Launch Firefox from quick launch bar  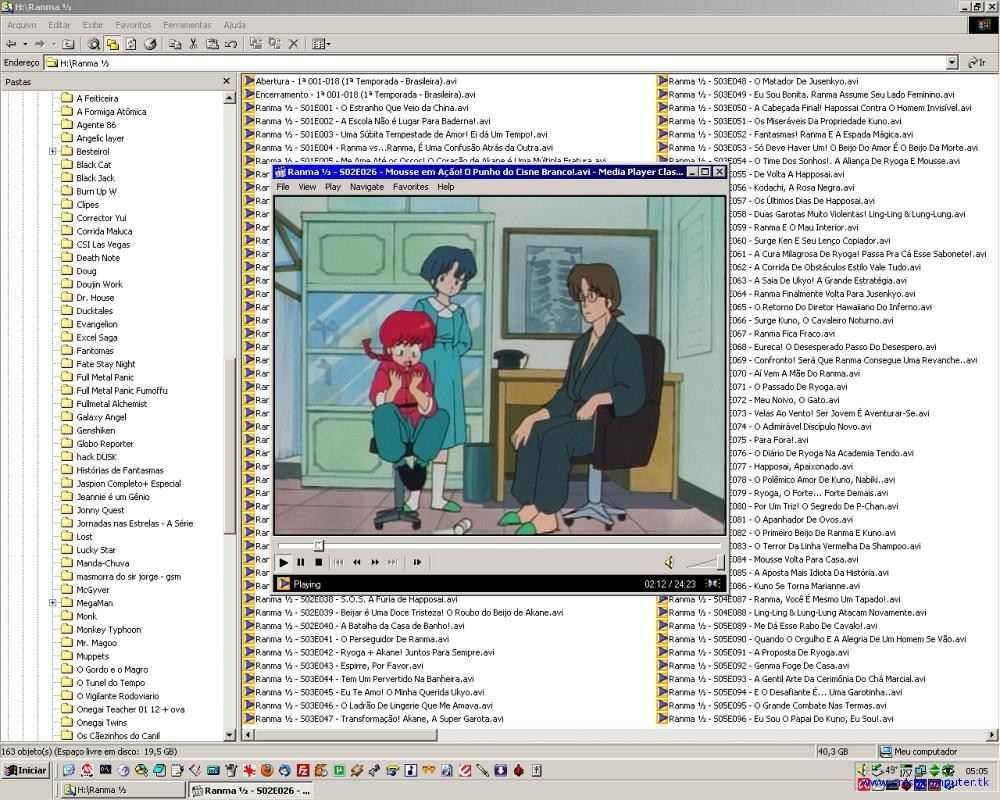pyautogui.click(x=267, y=771)
